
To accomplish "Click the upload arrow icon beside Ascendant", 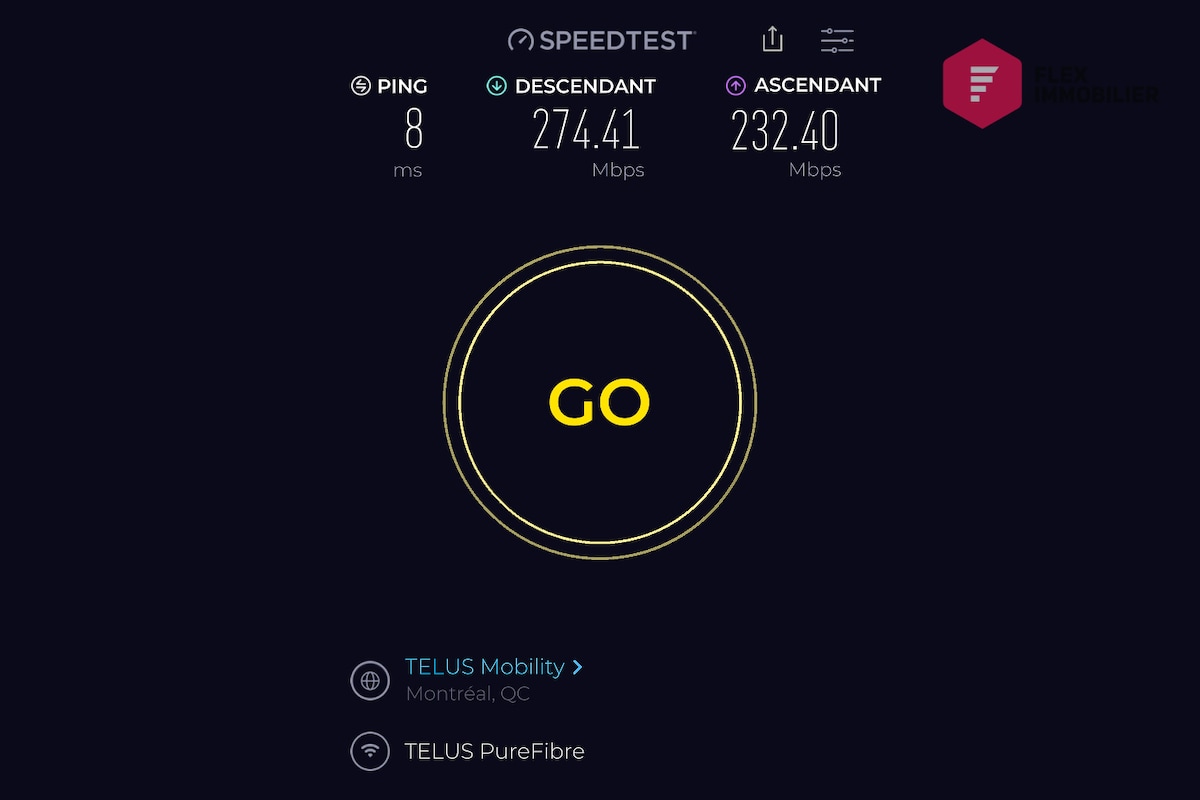I will point(736,86).
